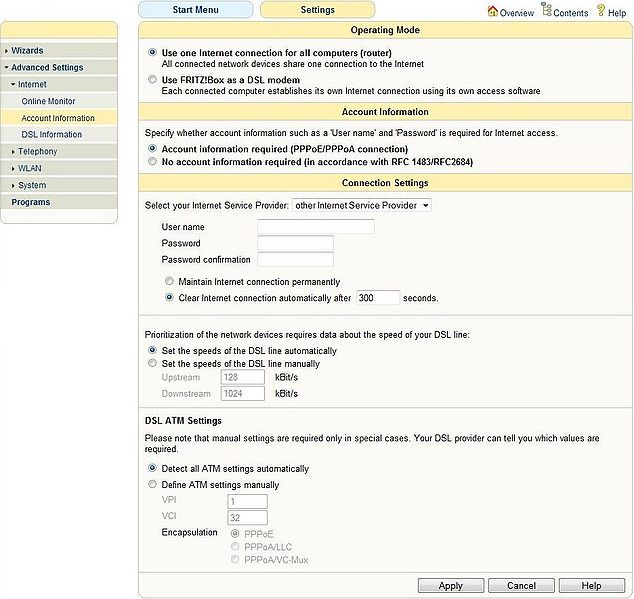
Task: Expand the Telephony submenu
Action: click(59, 152)
